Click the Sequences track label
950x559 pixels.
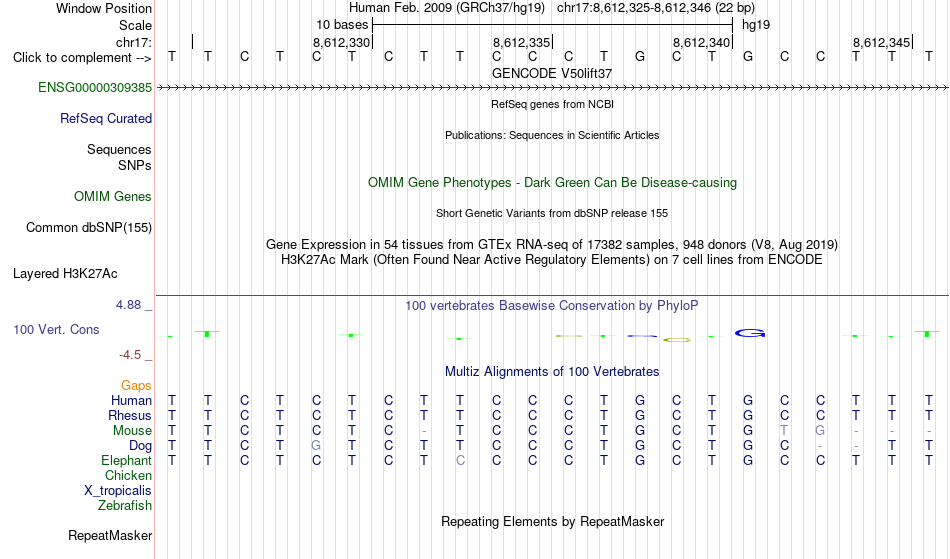click(x=119, y=150)
